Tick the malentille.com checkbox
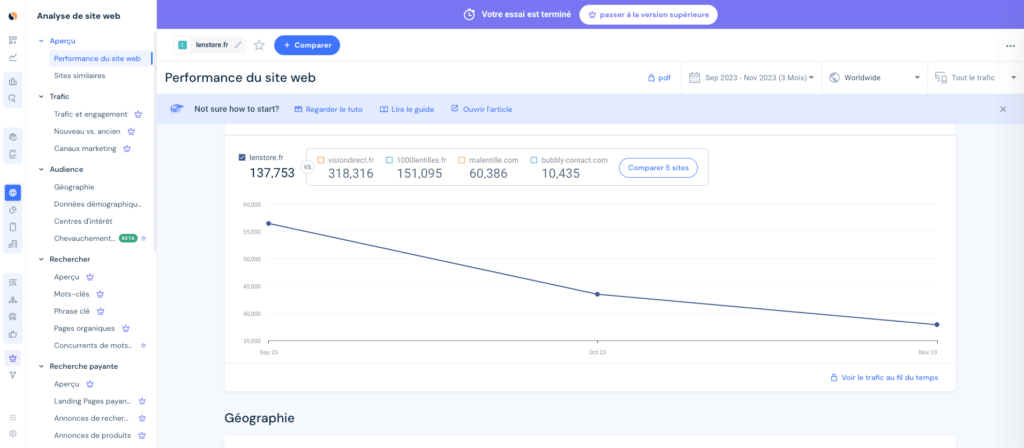This screenshot has height=448, width=1024. 462,159
